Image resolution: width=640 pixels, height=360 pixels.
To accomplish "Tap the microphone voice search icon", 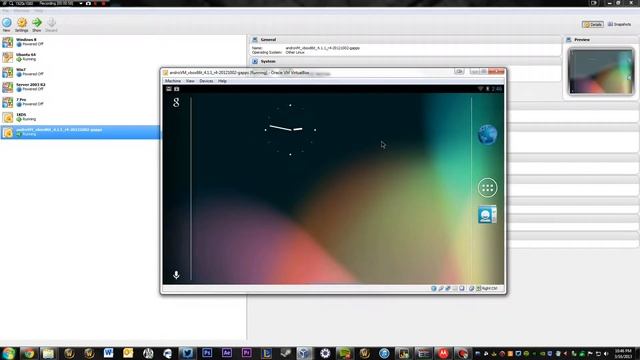I will (x=176, y=275).
